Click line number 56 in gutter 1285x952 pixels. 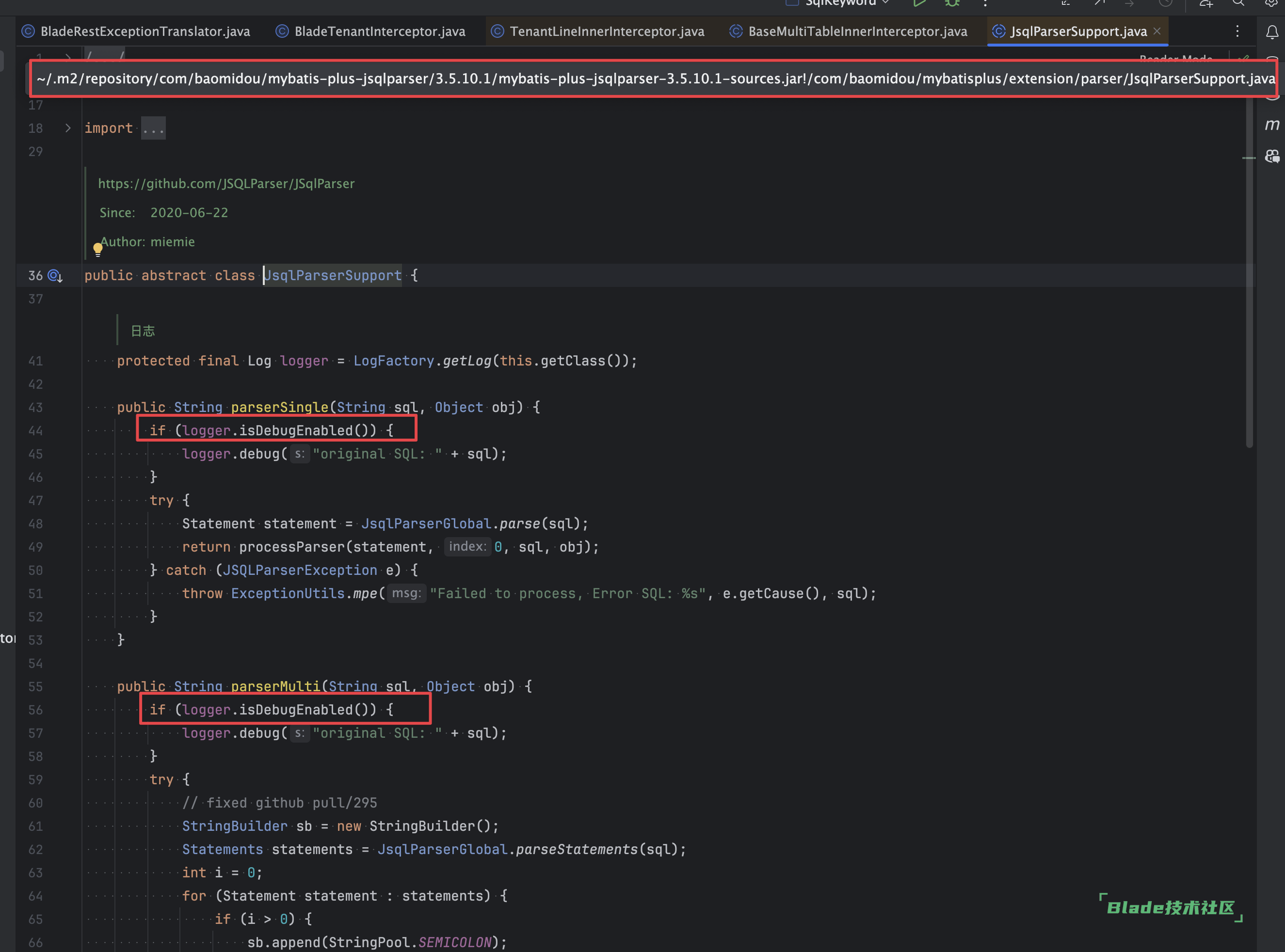click(36, 709)
